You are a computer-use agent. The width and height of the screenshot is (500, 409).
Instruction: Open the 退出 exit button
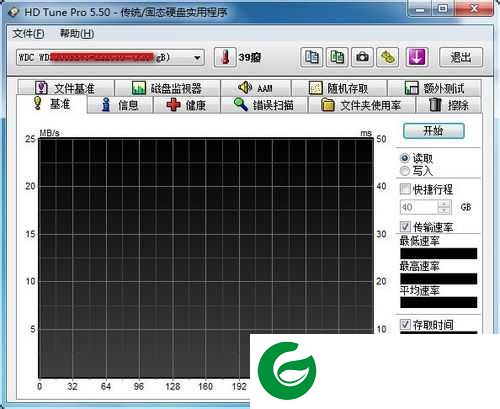(461, 57)
